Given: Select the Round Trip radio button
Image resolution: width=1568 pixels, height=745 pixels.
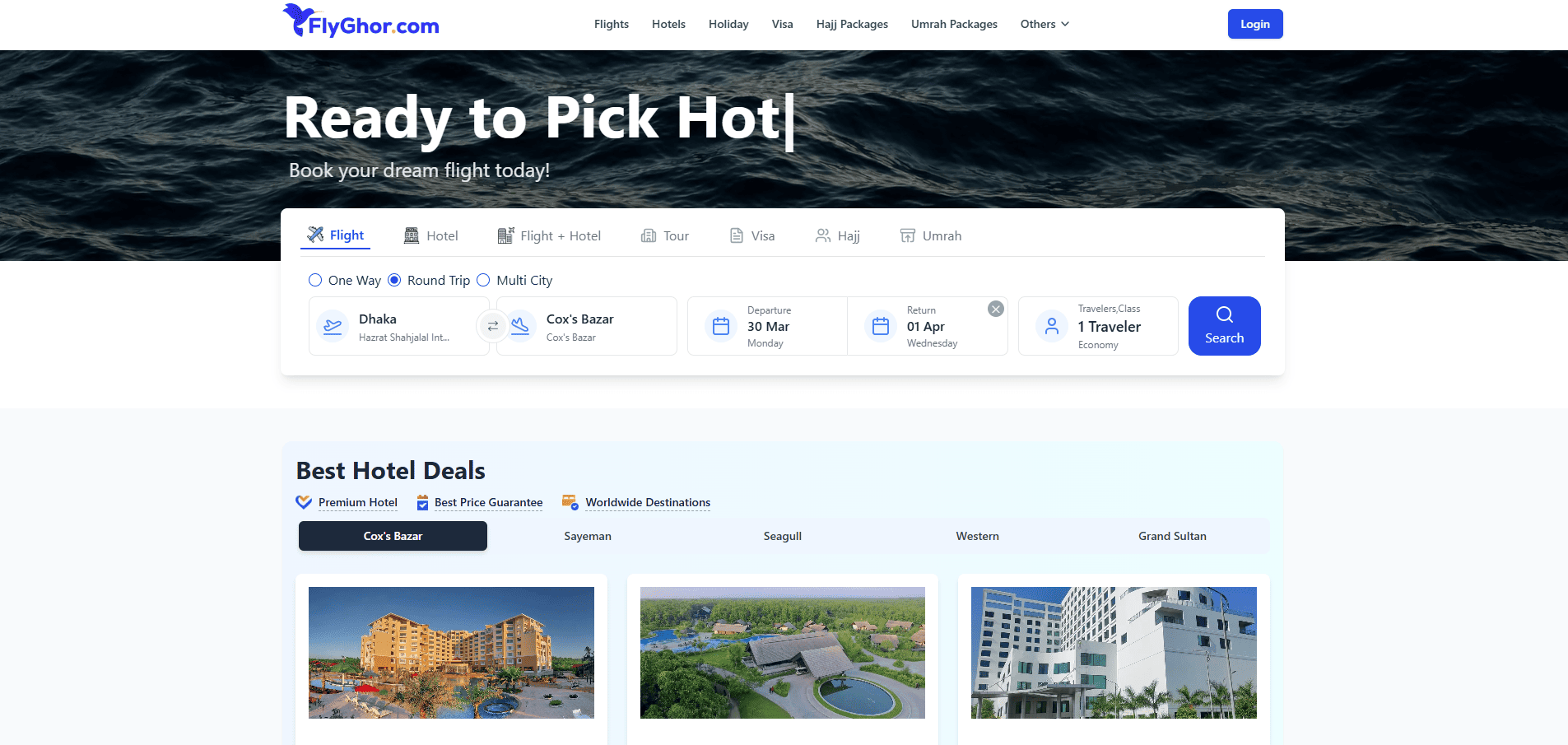Looking at the screenshot, I should tap(394, 280).
